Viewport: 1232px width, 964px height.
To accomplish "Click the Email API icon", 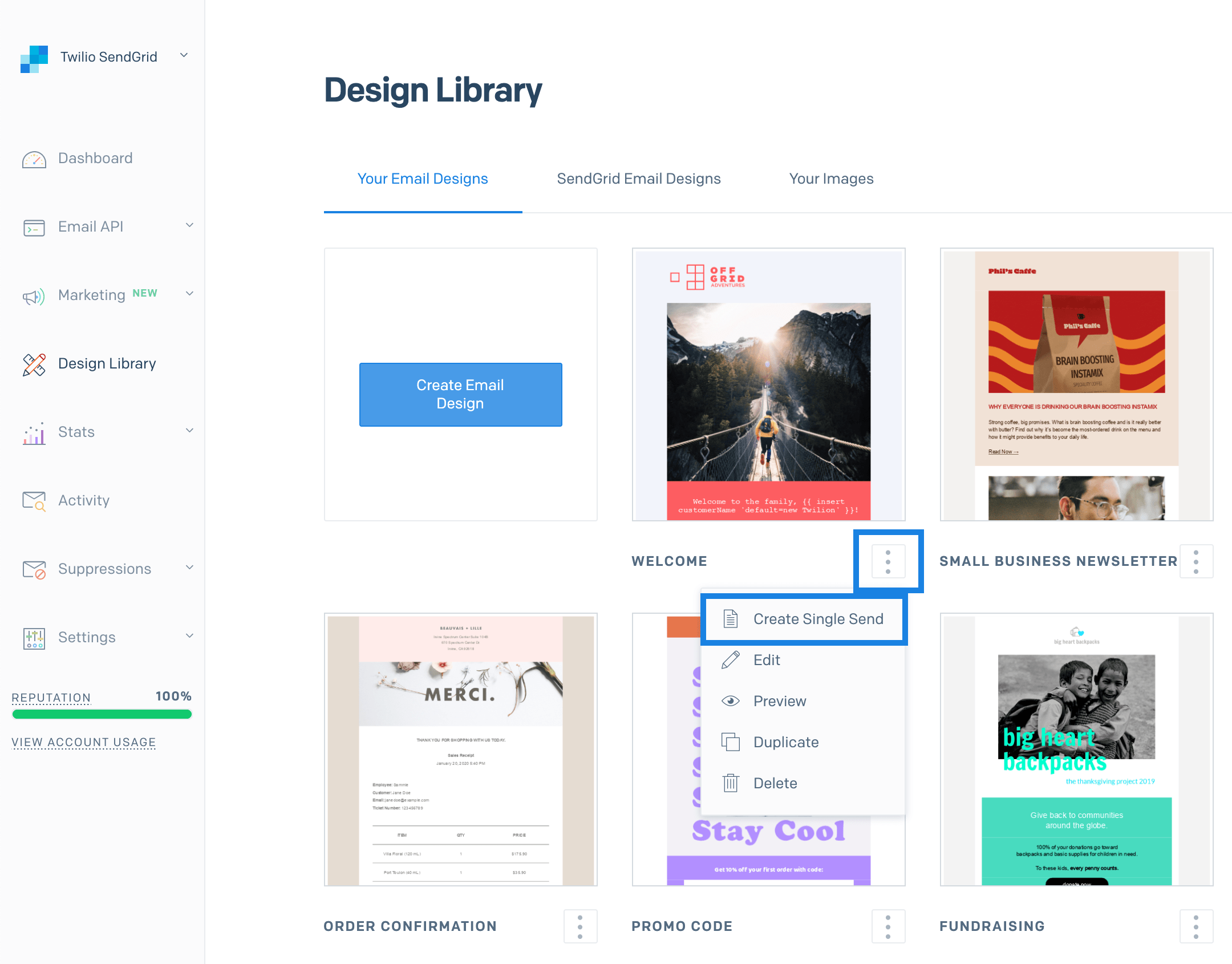I will tap(34, 228).
